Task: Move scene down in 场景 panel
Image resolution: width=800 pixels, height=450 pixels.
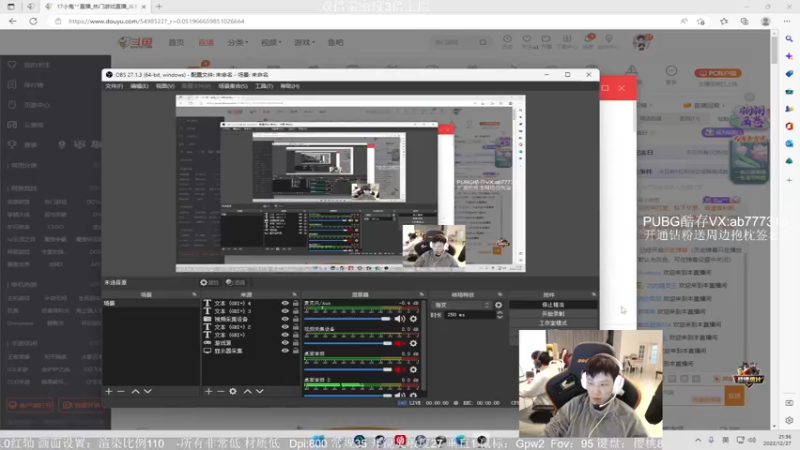Action: coord(148,391)
